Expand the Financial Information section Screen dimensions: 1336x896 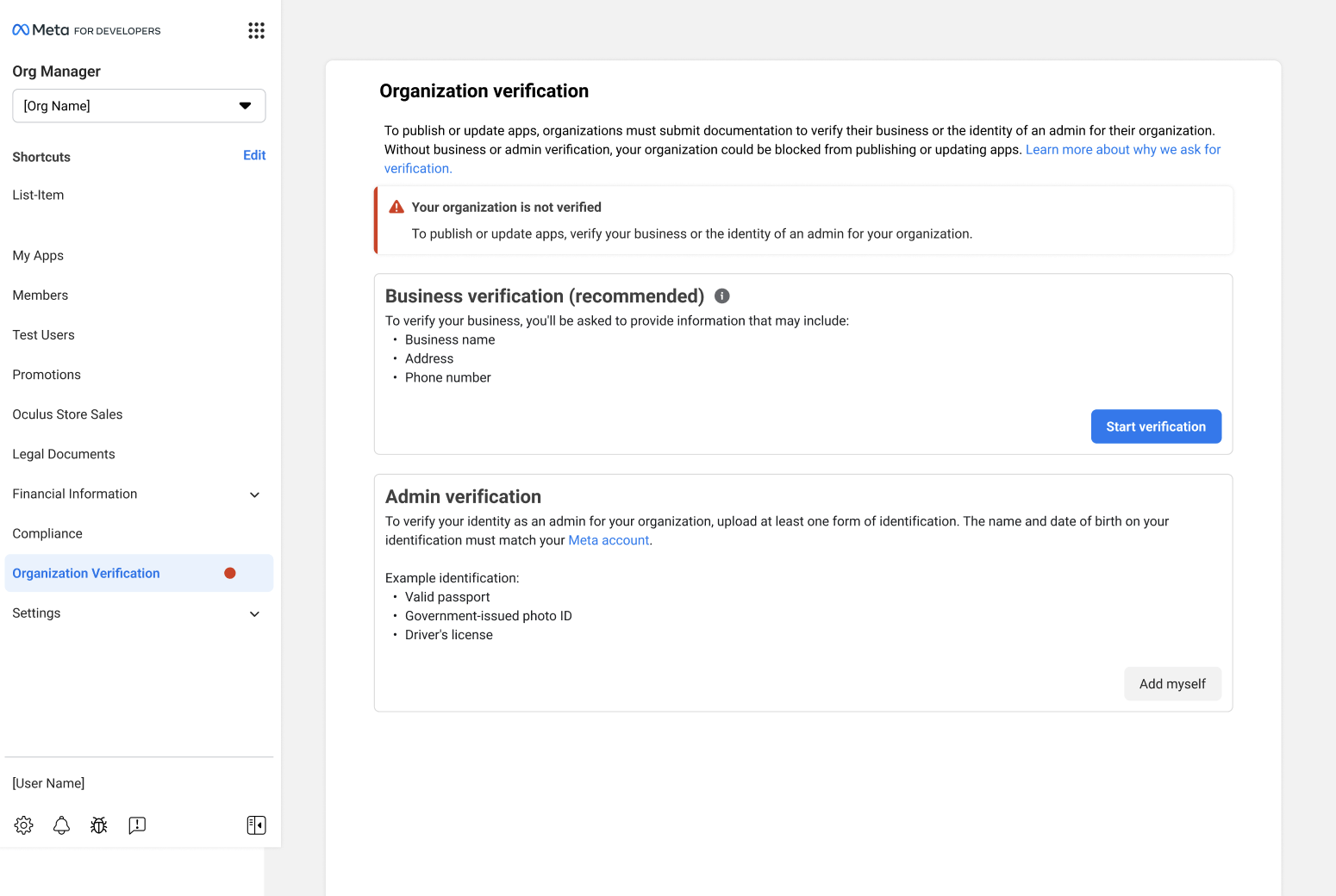(254, 495)
